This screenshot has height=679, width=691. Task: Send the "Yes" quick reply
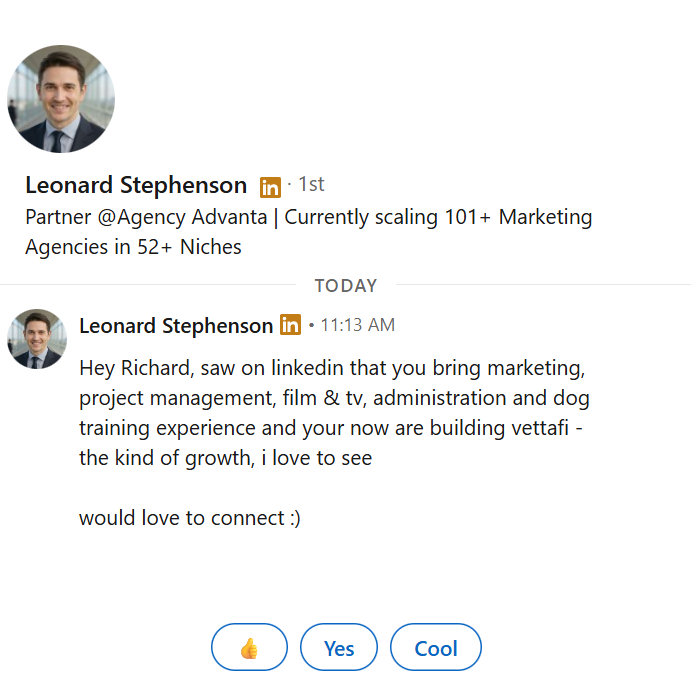coord(339,648)
